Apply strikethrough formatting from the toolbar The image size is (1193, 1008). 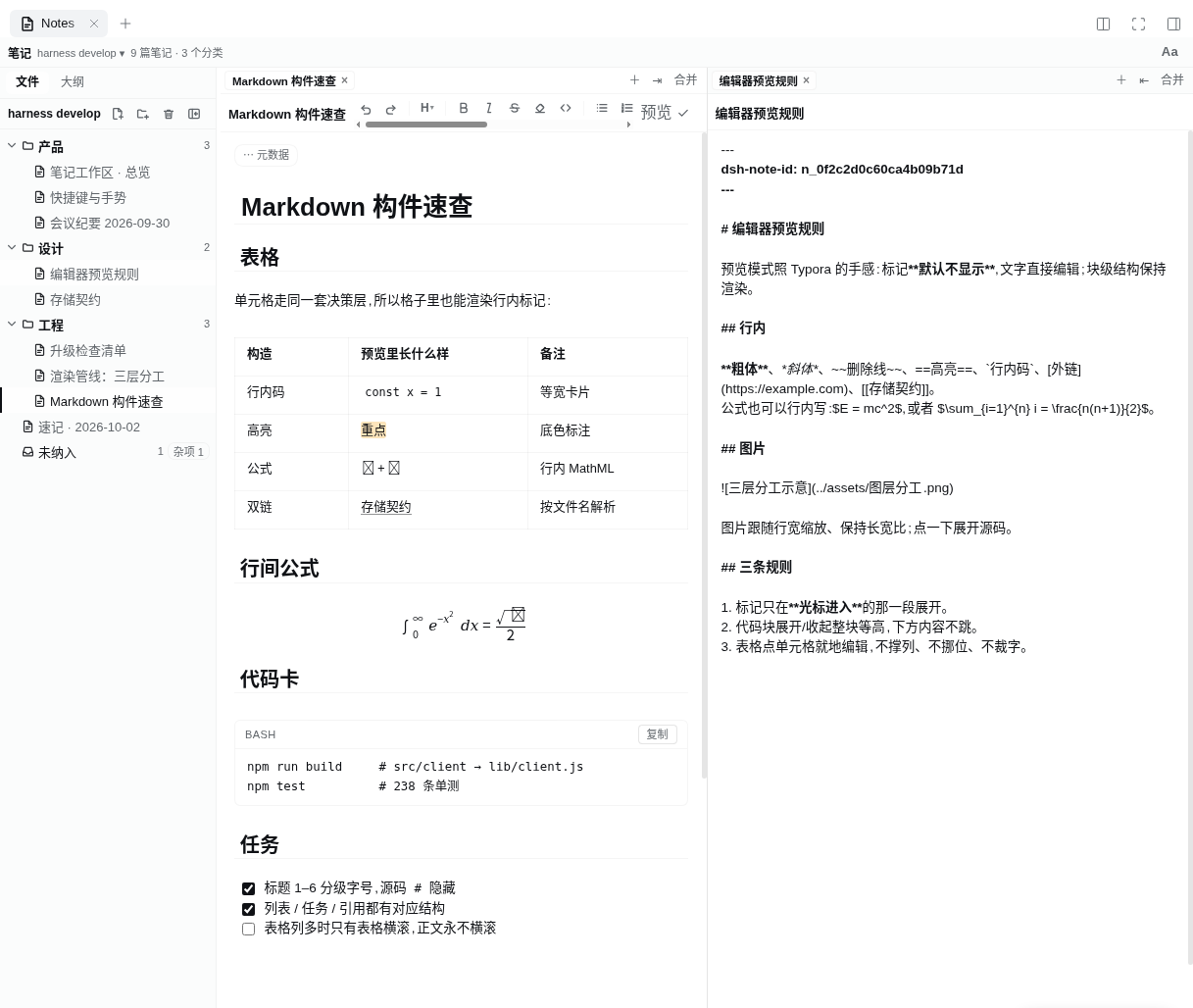[x=515, y=108]
